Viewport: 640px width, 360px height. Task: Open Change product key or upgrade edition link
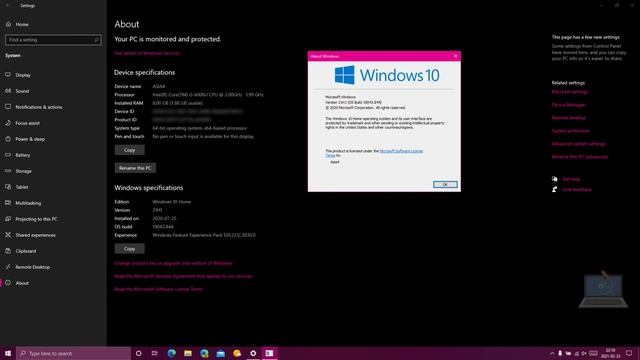click(x=173, y=263)
